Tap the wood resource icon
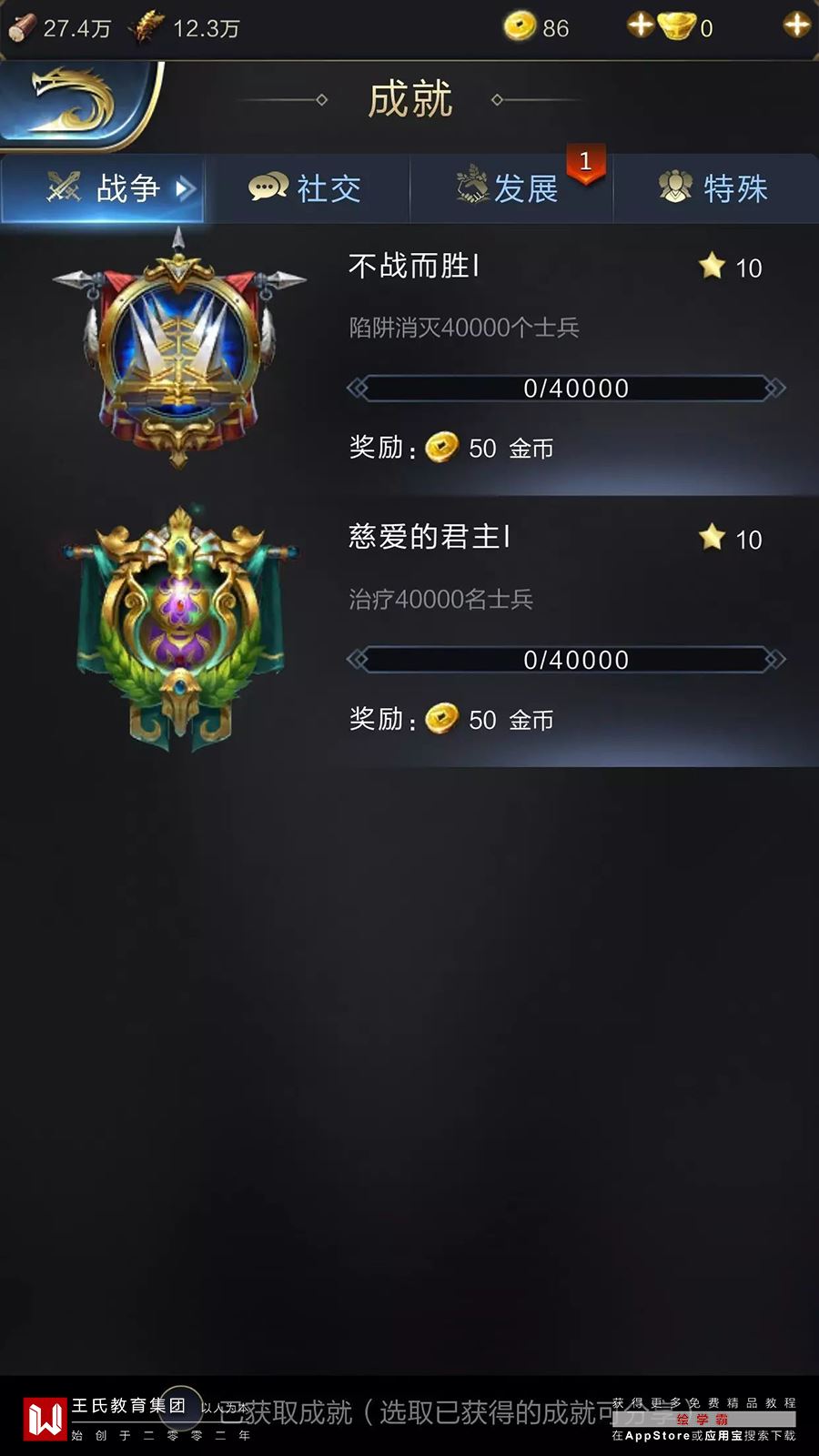This screenshot has width=819, height=1456. [x=21, y=27]
